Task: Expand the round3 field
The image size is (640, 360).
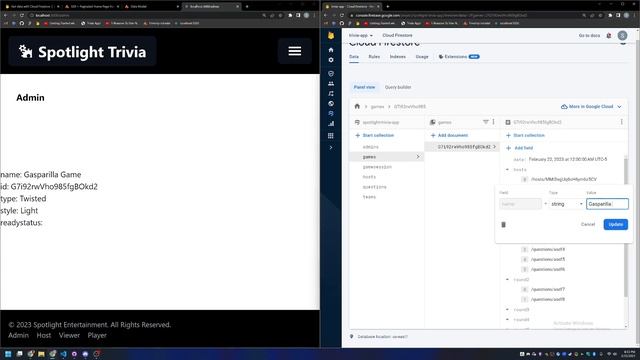Action: (x=507, y=310)
